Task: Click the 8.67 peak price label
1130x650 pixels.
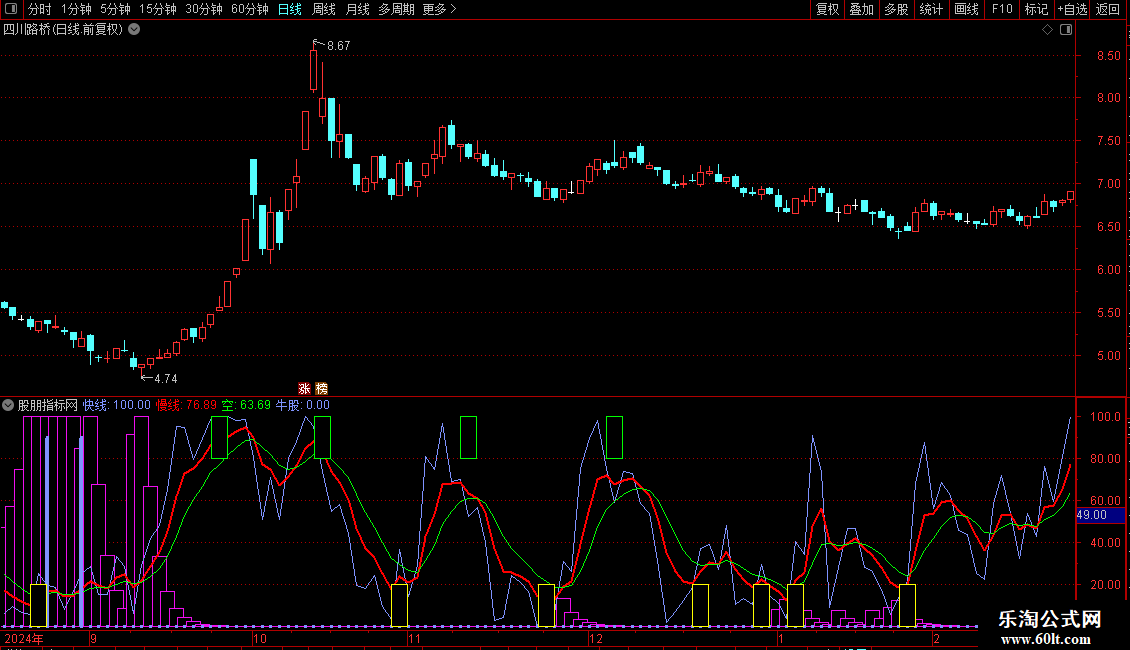Action: (338, 46)
